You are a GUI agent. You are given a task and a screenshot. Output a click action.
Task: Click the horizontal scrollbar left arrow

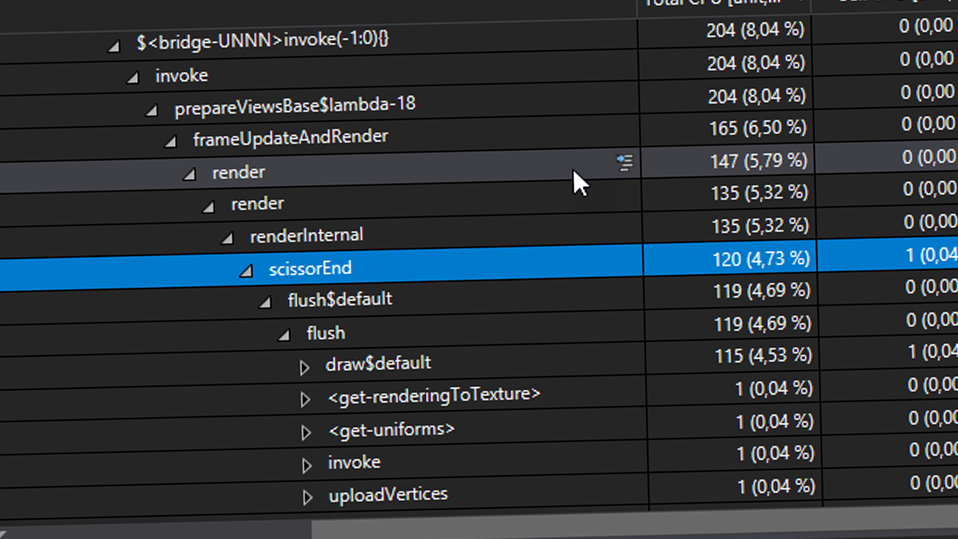point(3,534)
